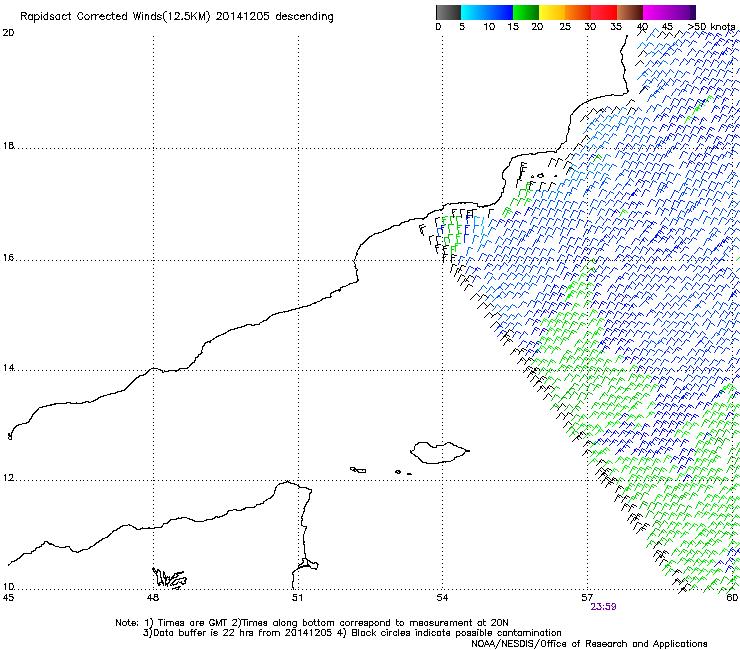Click the small island outlines near 48E 10N
This screenshot has height=650, width=740.
coord(169,578)
